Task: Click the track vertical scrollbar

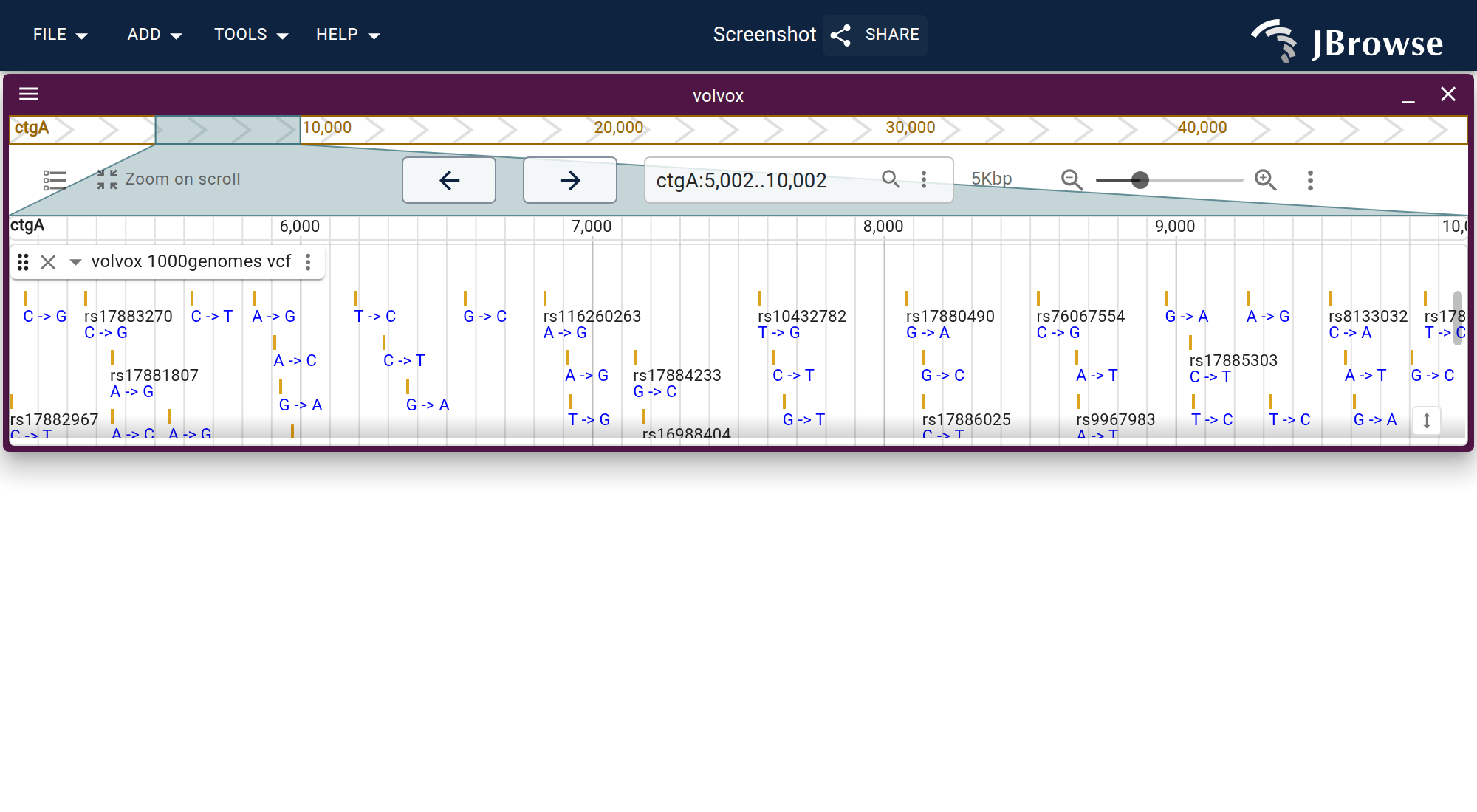Action: (1457, 317)
